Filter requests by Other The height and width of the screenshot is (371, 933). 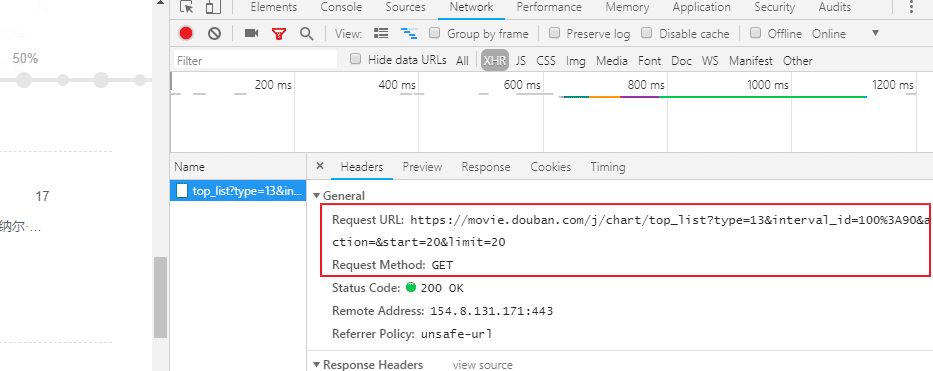(x=797, y=61)
